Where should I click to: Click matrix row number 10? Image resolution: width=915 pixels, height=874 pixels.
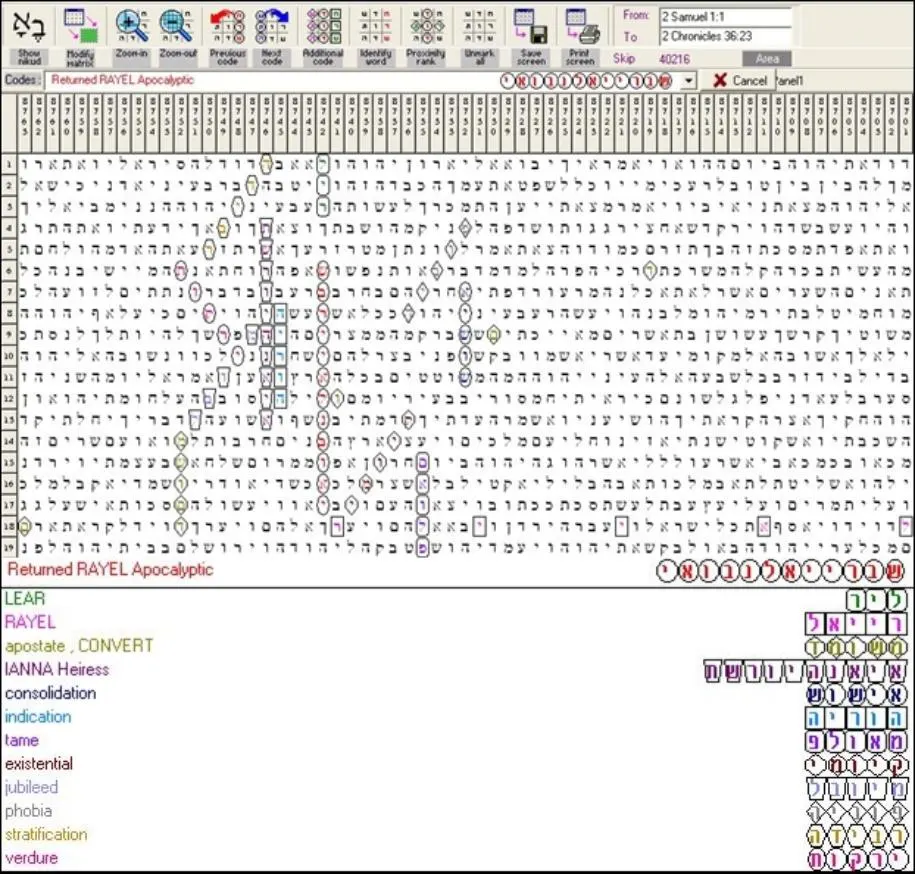(x=9, y=356)
